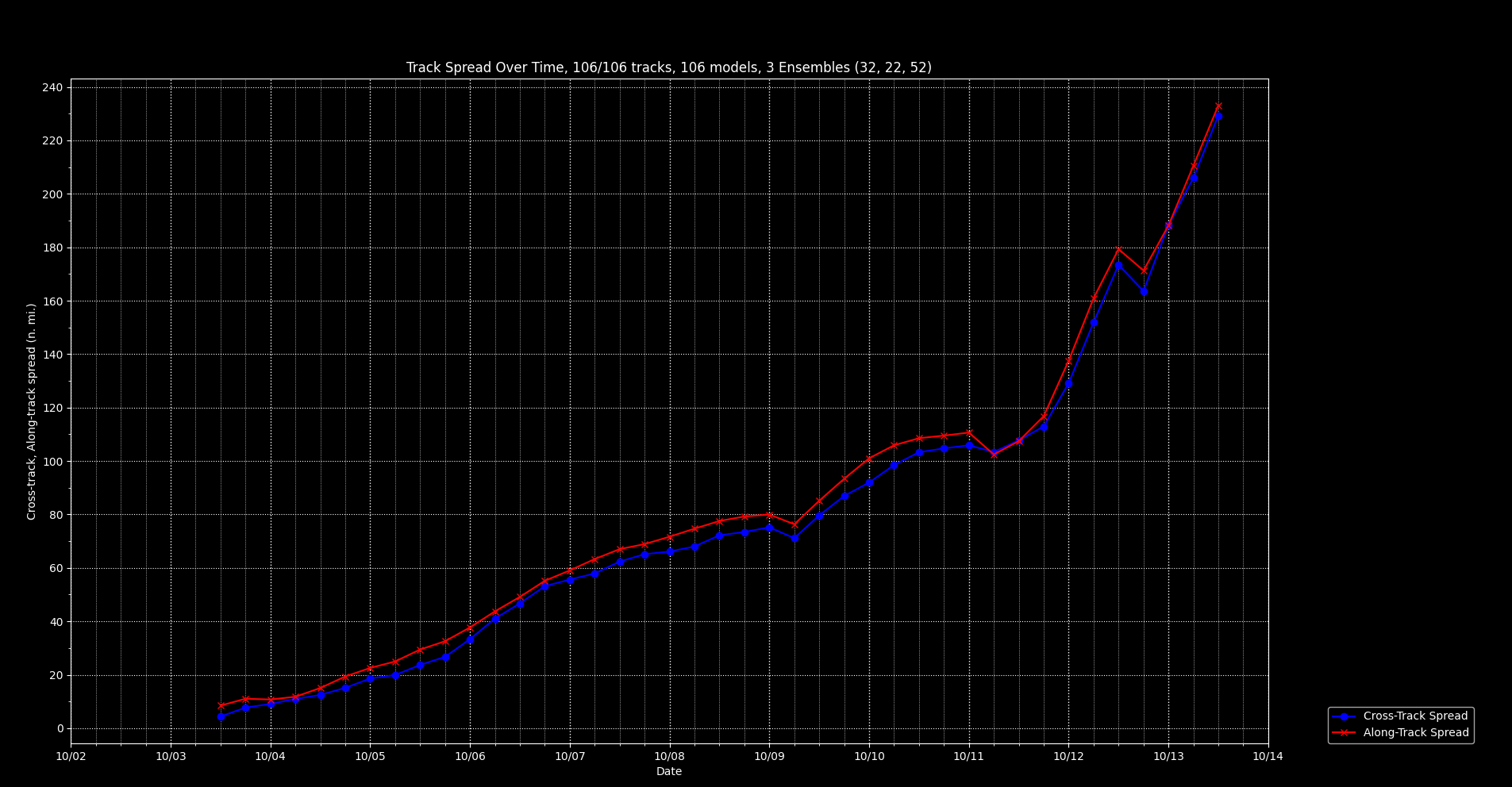Image resolution: width=1512 pixels, height=787 pixels.
Task: Click y-axis tick label 240
Action: 53,87
